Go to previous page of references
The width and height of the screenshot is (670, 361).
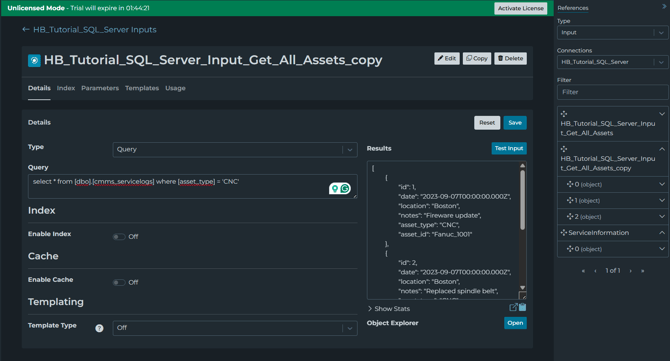point(595,271)
